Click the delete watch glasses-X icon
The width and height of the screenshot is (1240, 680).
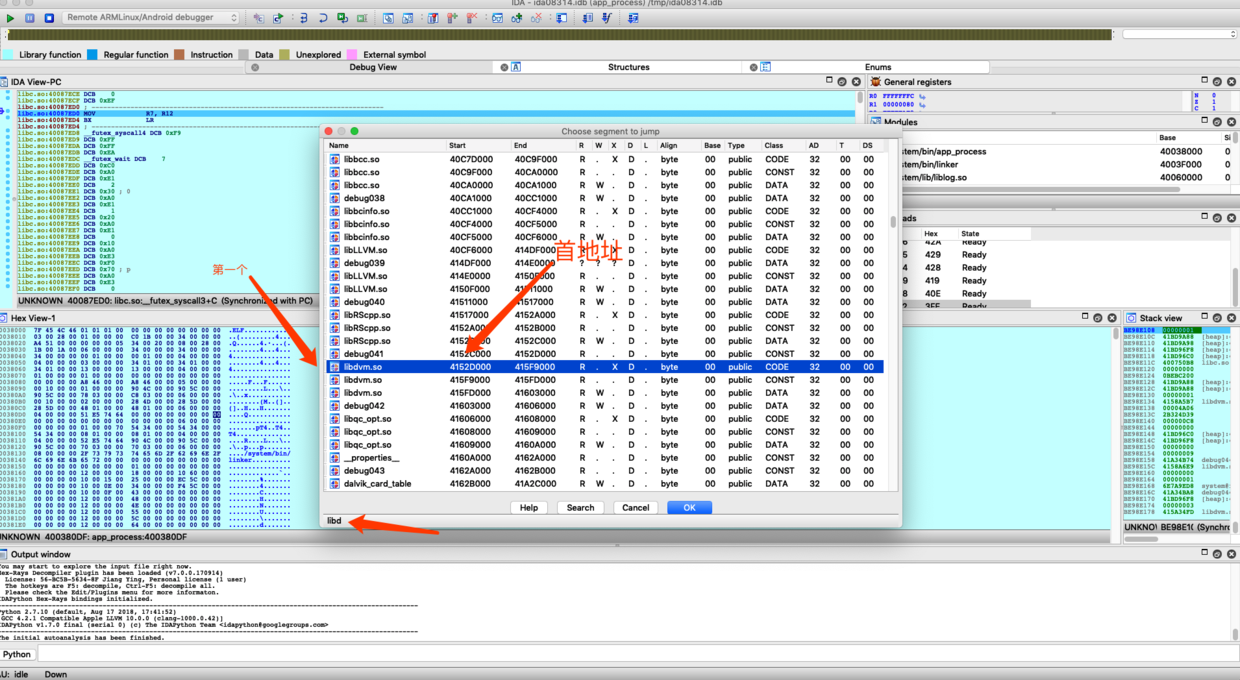pos(536,18)
